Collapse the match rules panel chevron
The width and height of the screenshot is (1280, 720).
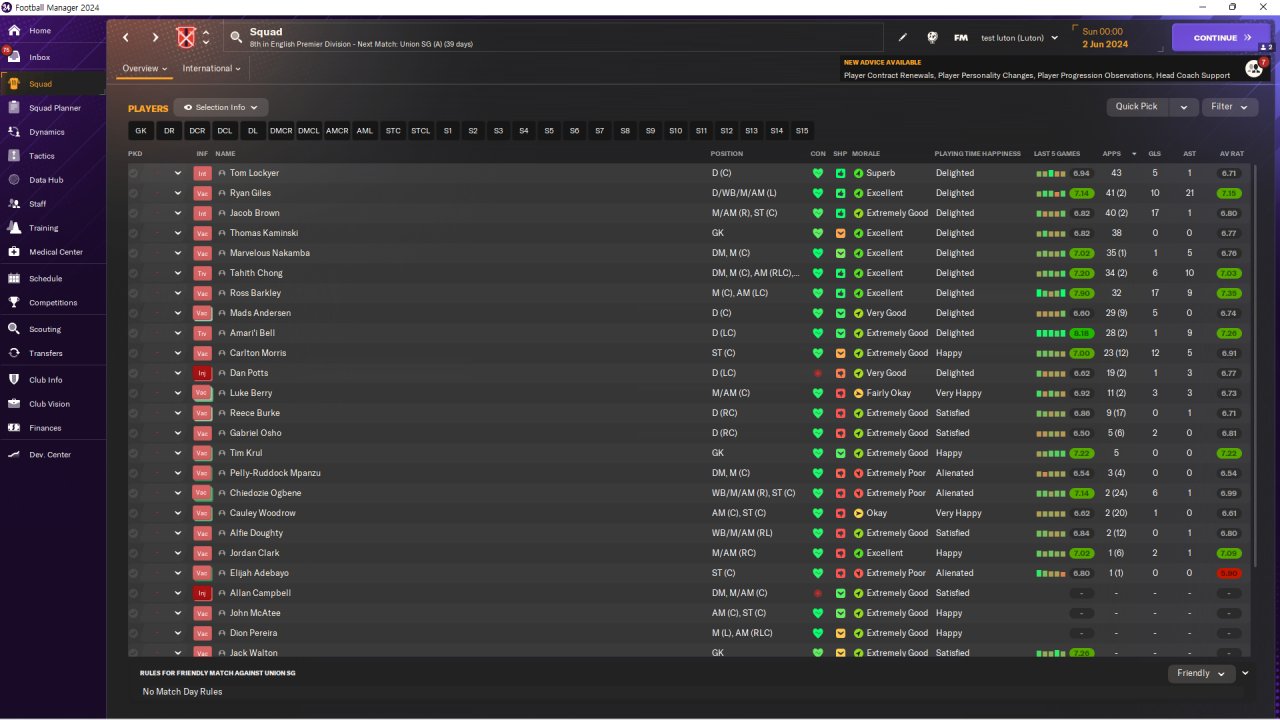tap(1245, 674)
